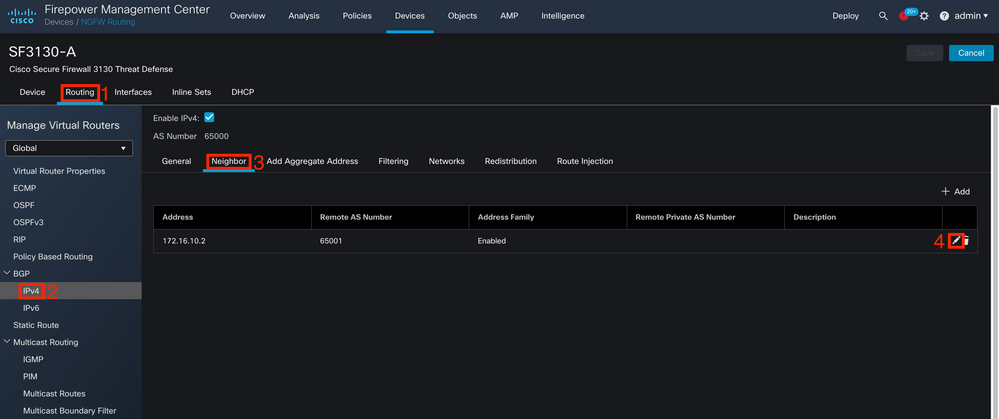Select the Add Aggregate Address tab
The height and width of the screenshot is (419, 999).
[312, 161]
